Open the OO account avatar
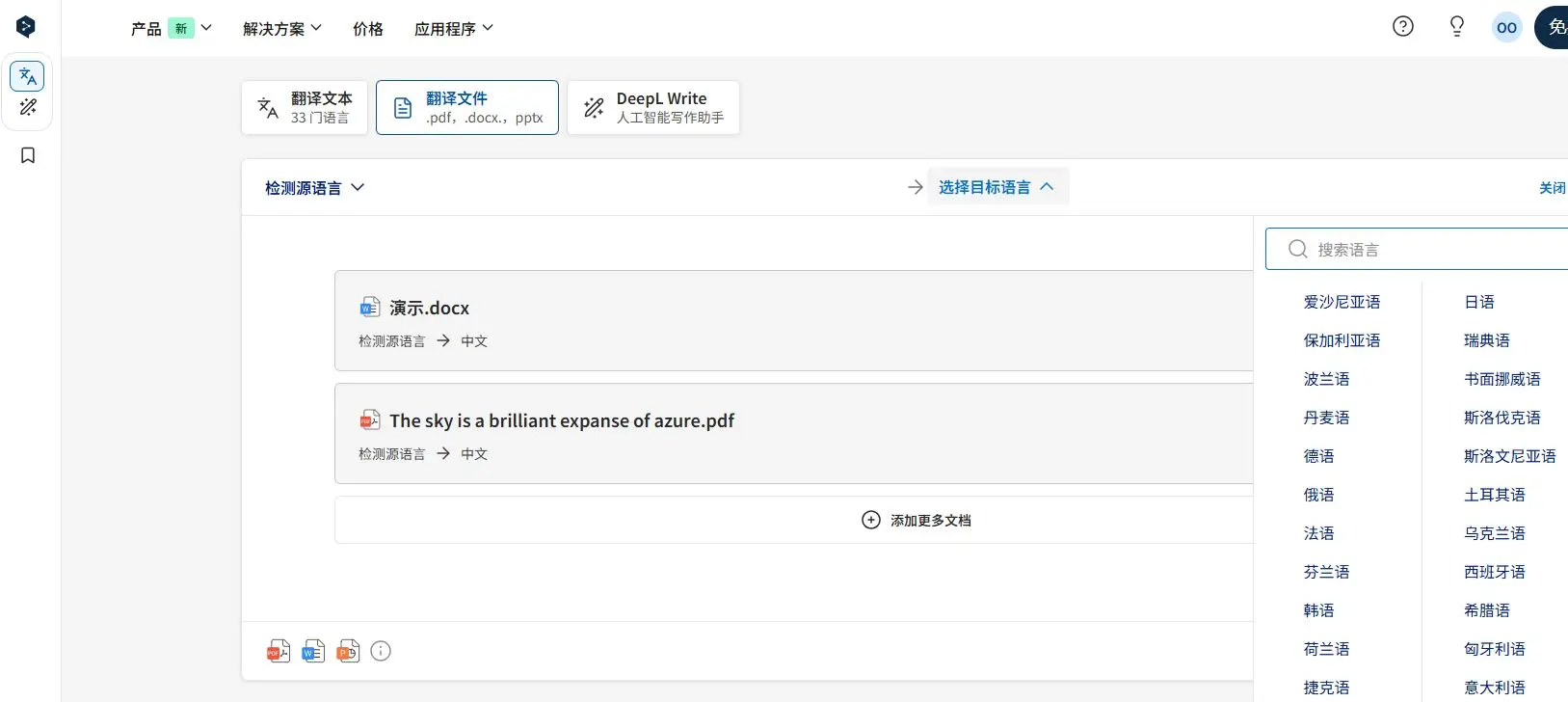 [1506, 28]
